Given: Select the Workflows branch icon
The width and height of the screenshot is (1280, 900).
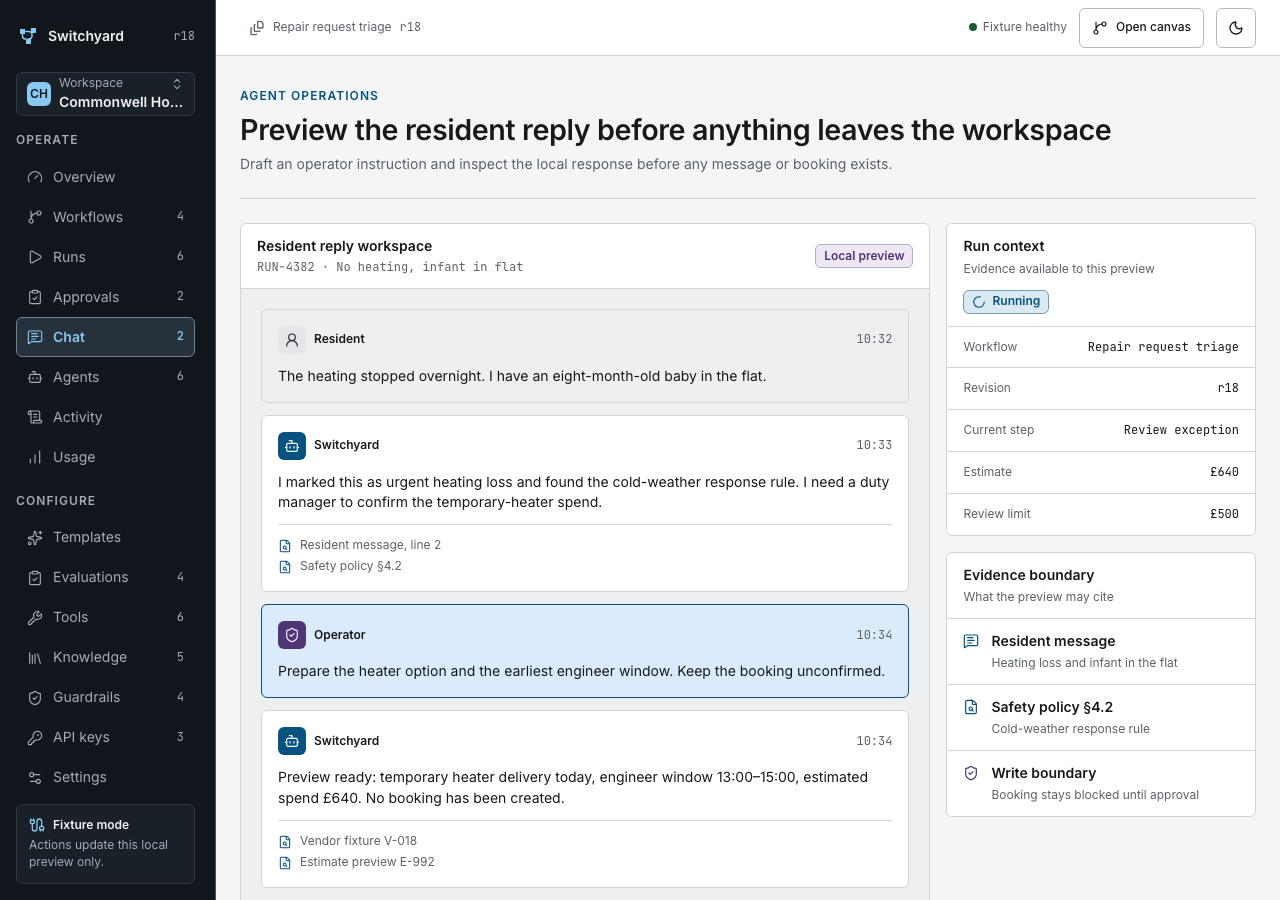Looking at the screenshot, I should 35,217.
